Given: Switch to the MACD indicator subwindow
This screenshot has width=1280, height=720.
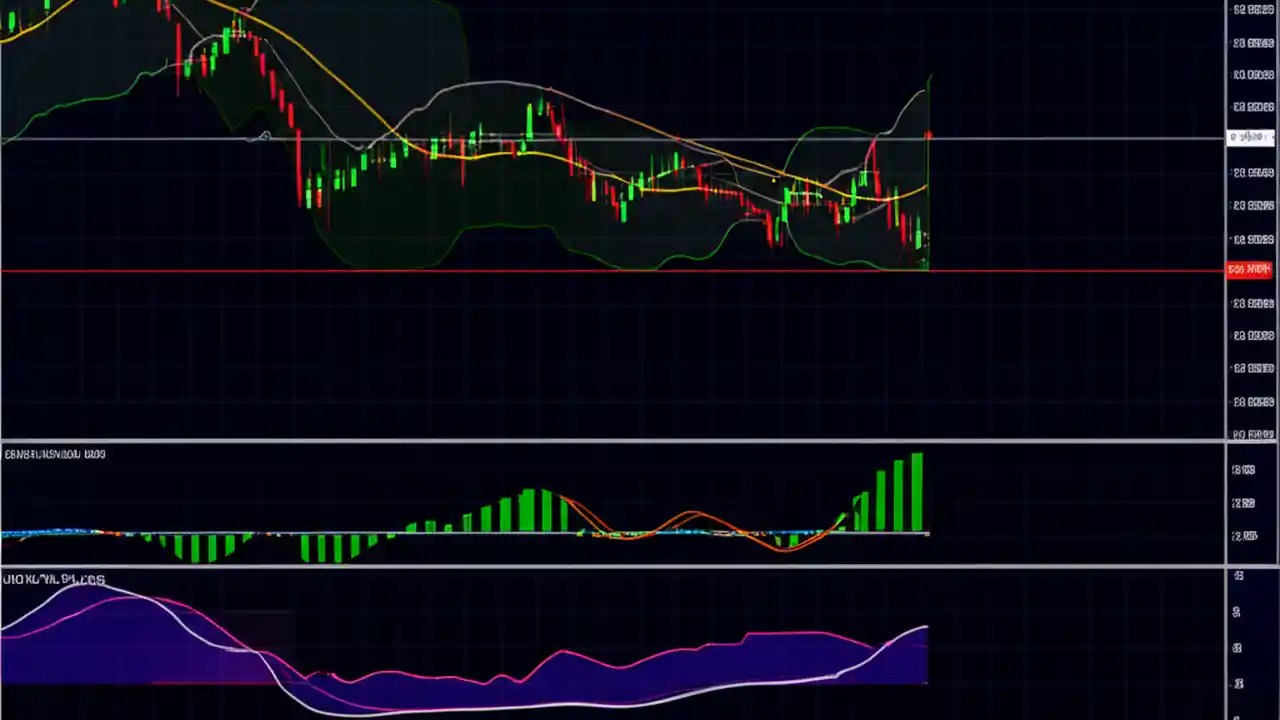Looking at the screenshot, I should pos(400,500).
